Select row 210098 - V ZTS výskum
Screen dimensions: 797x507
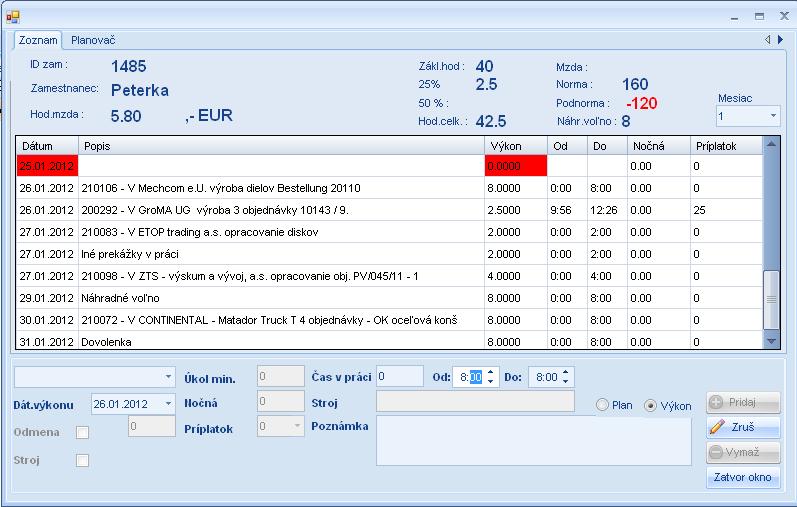(x=389, y=276)
